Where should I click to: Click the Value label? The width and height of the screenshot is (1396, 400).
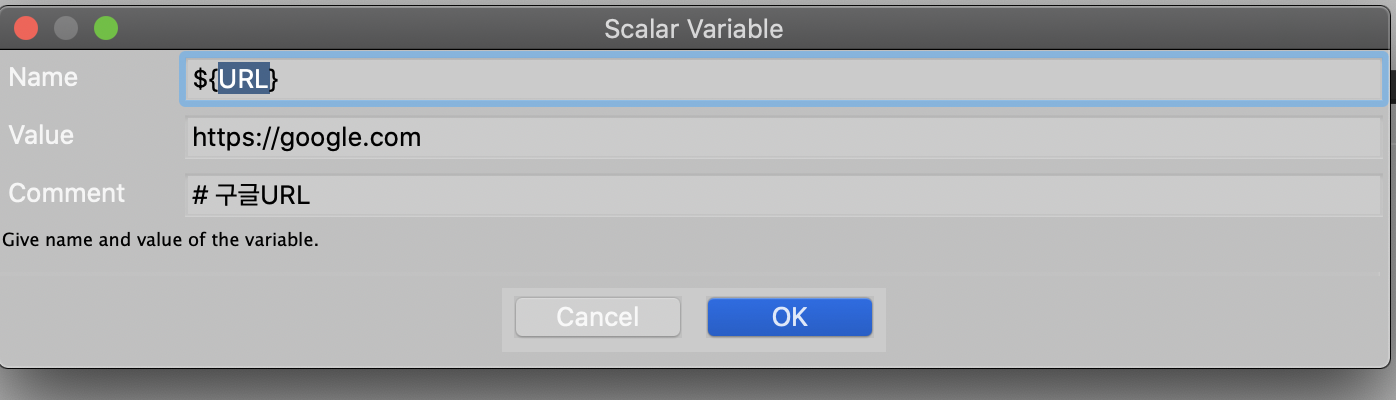coord(41,135)
